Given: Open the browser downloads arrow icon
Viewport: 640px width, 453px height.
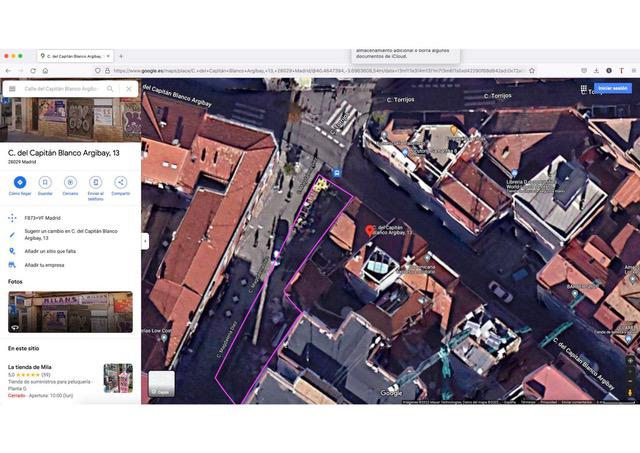Looking at the screenshot, I should (596, 71).
